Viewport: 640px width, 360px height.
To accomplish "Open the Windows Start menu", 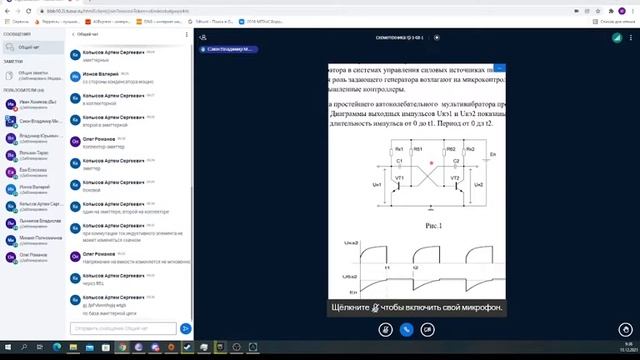I will click(x=8, y=347).
